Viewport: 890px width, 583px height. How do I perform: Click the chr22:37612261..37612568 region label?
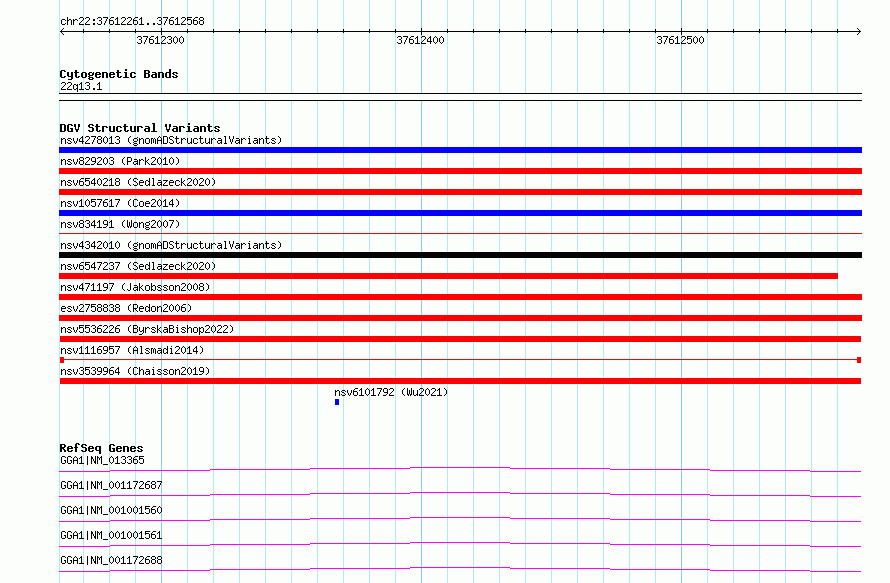click(x=132, y=22)
